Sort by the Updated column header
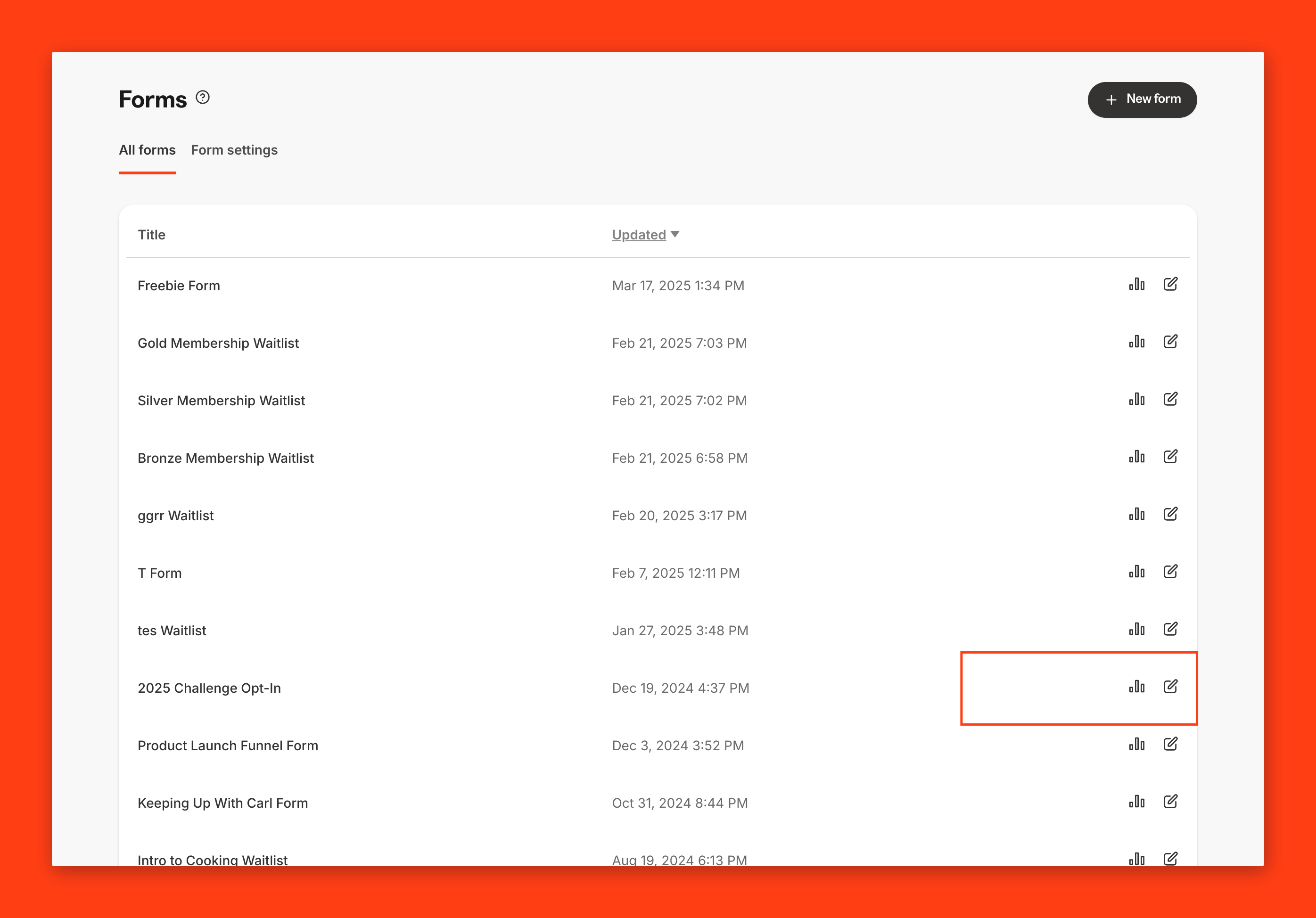Screen dimensions: 1316x918 click(x=639, y=235)
